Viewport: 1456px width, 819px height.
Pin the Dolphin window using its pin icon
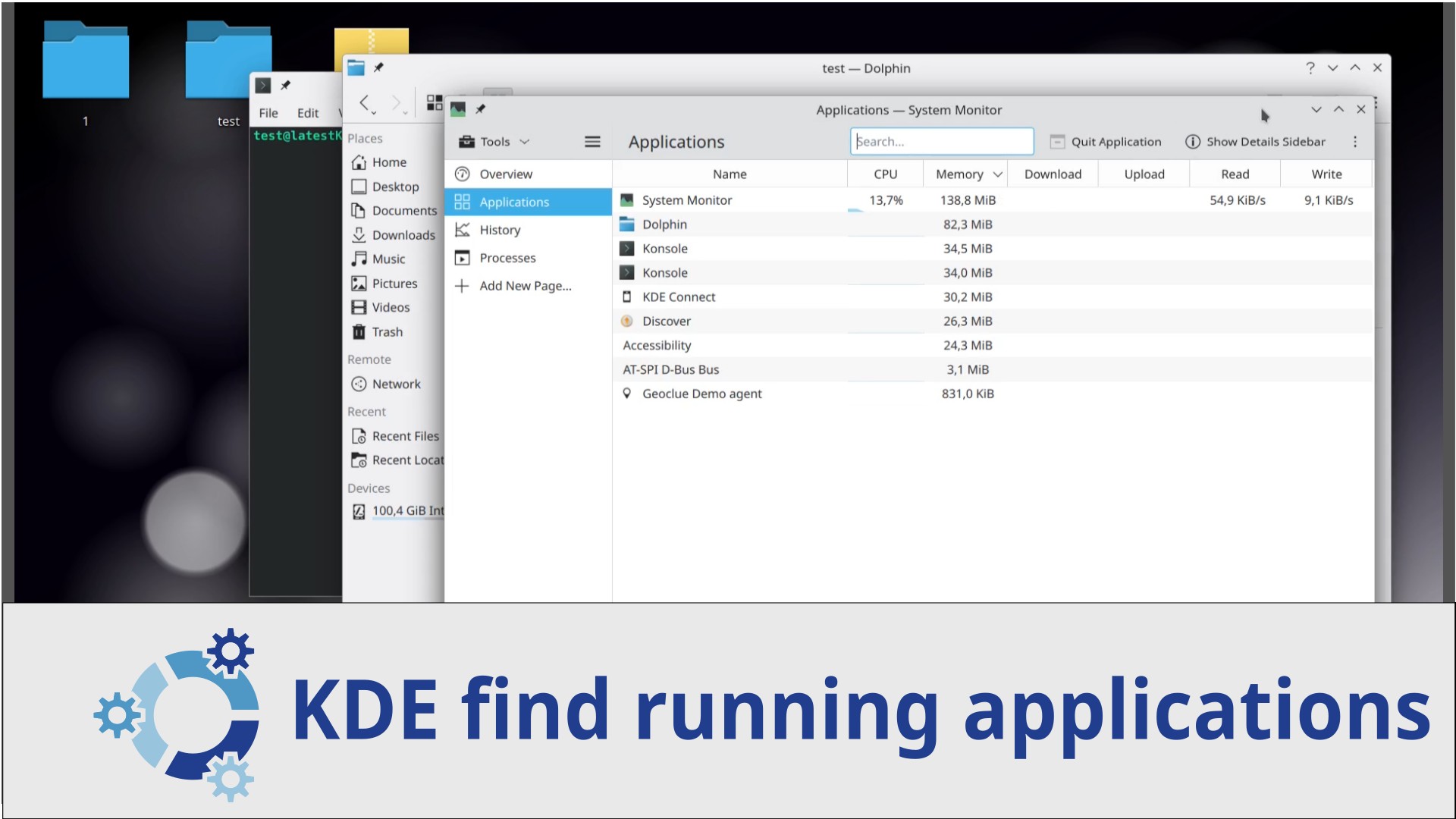378,68
